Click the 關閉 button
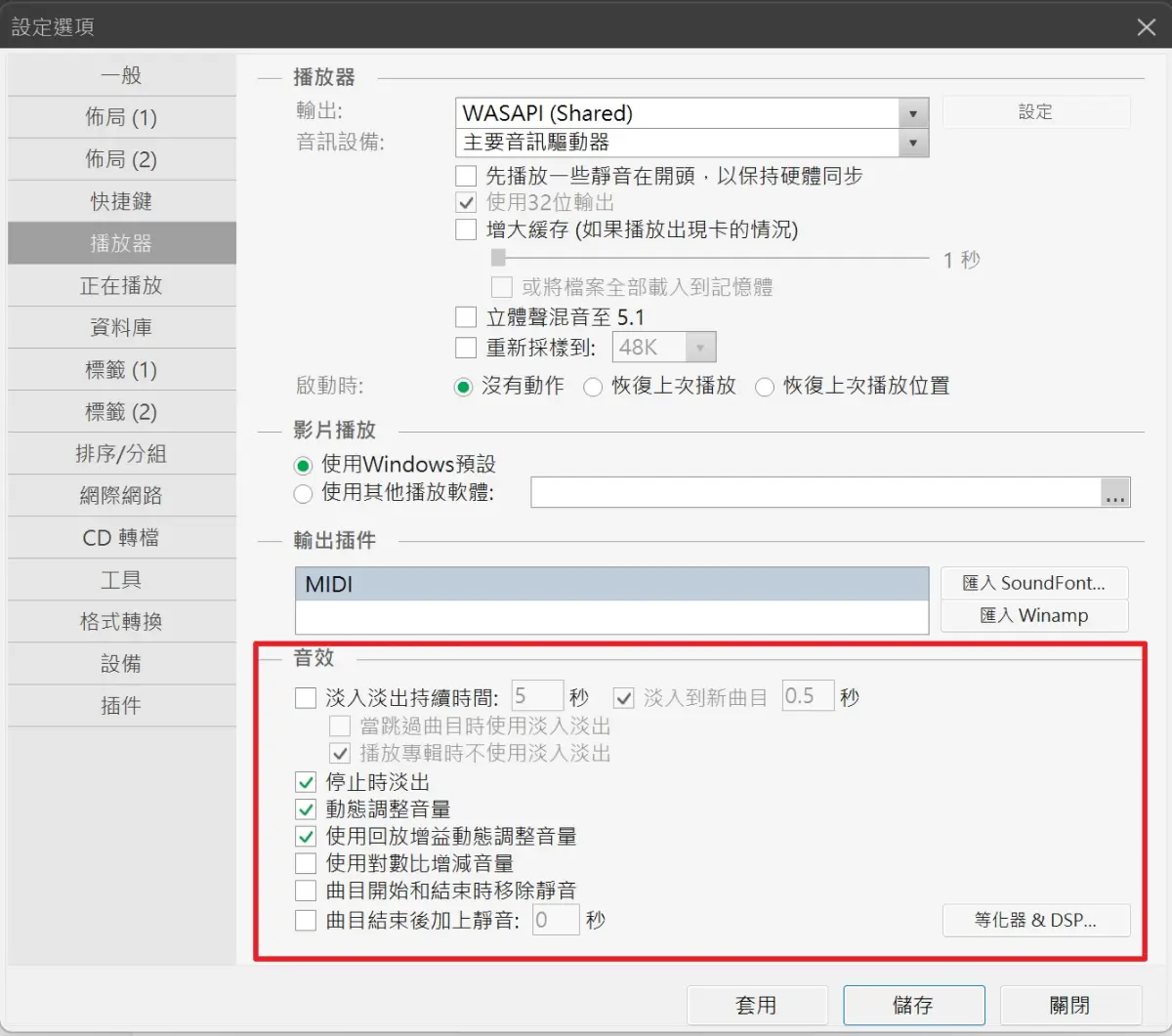The width and height of the screenshot is (1172, 1036). [1070, 1005]
